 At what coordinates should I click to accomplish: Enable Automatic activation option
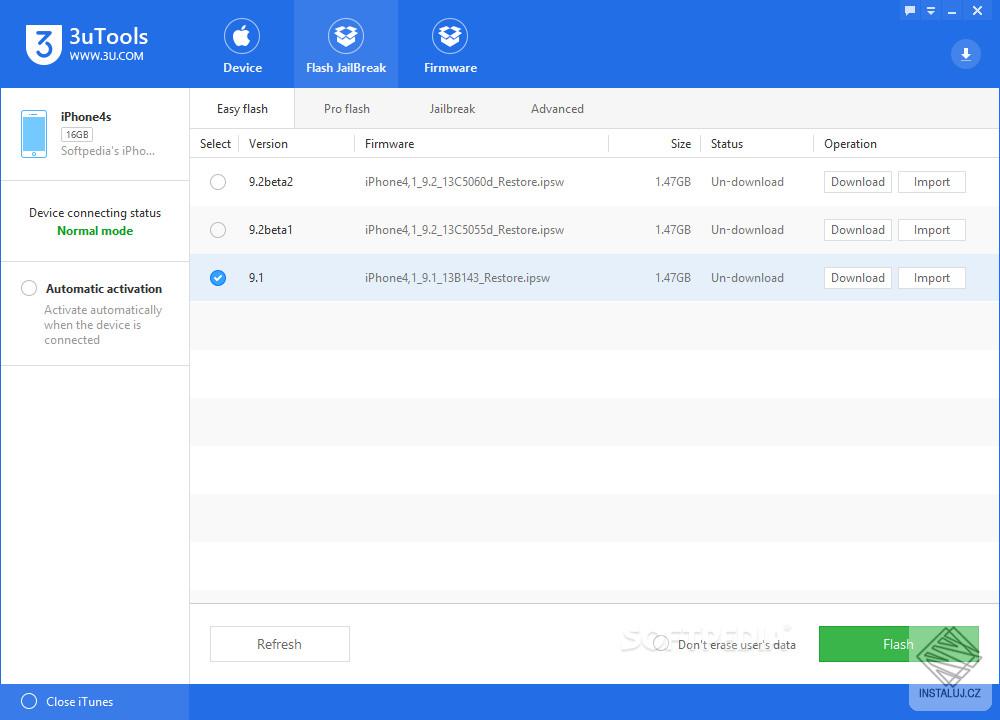coord(29,288)
